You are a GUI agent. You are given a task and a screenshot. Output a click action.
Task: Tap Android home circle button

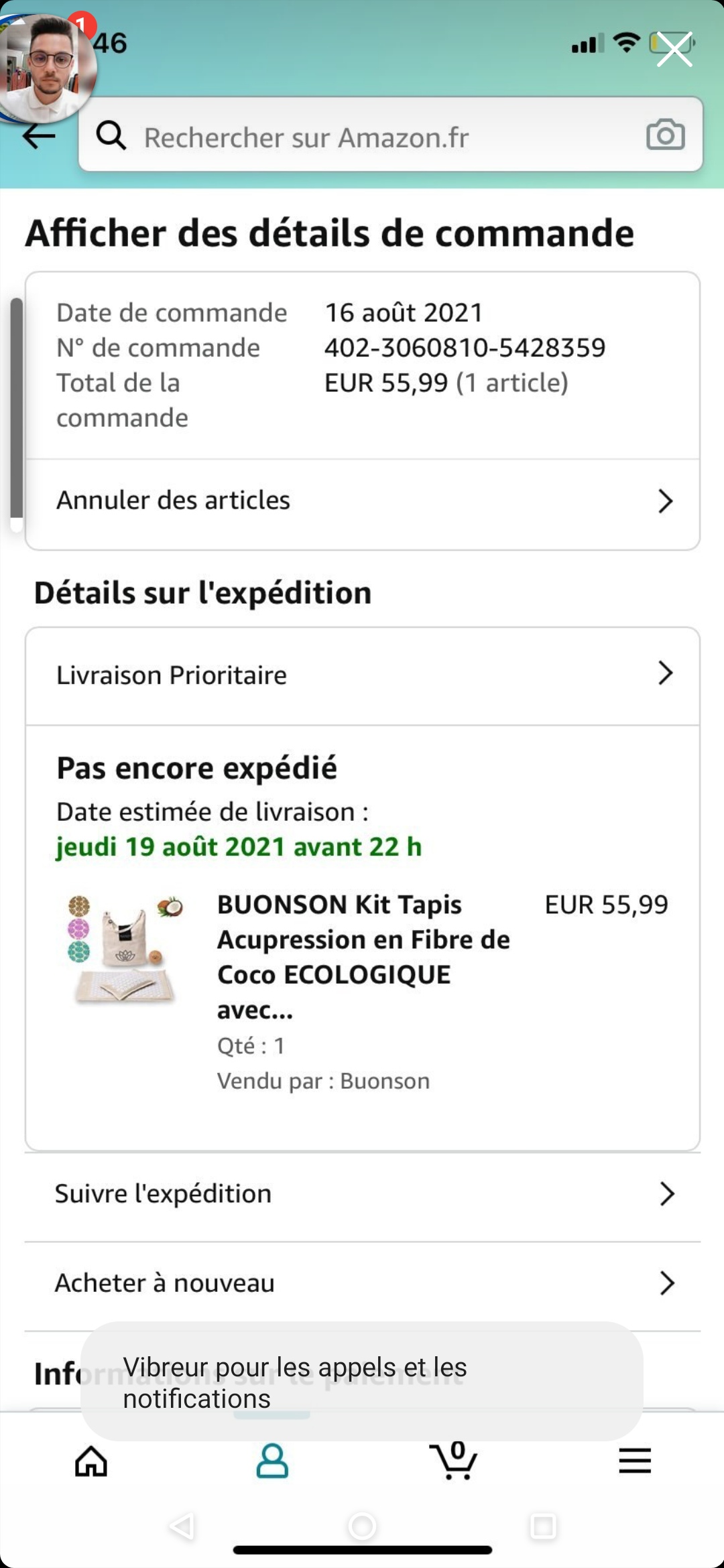tap(362, 1527)
